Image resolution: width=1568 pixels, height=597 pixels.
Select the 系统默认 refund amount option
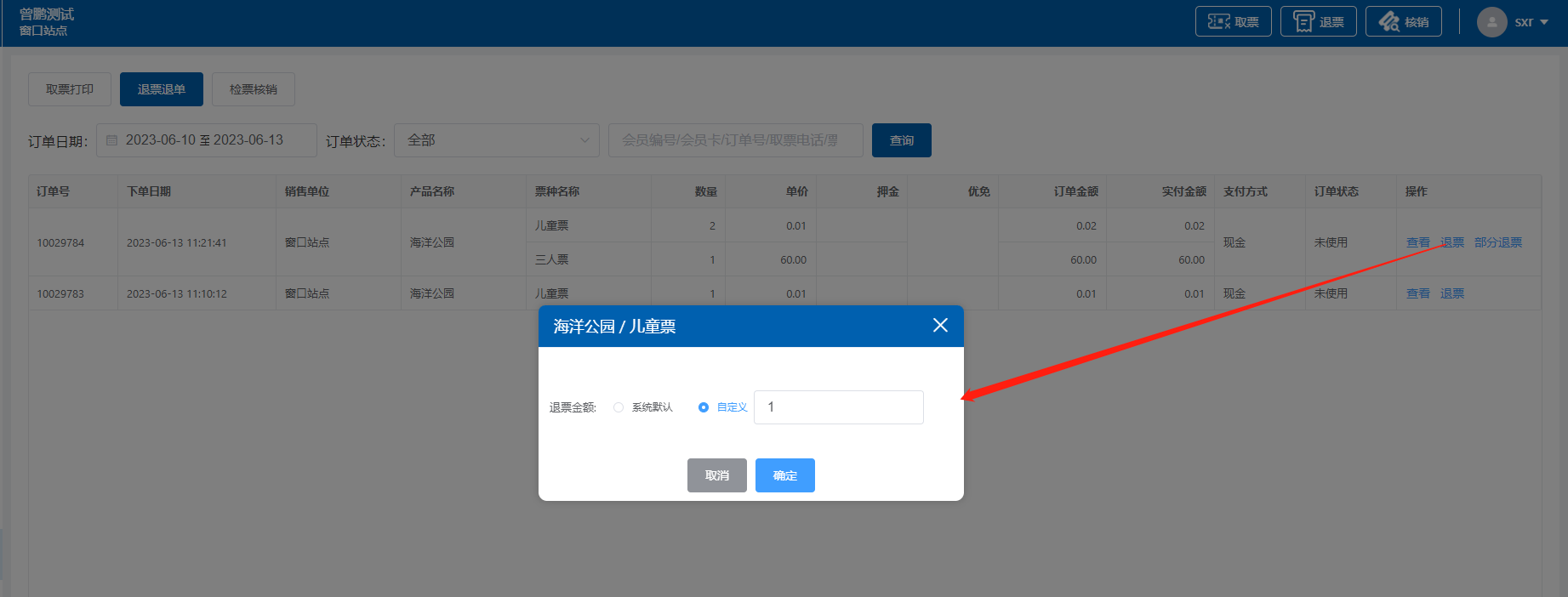pyautogui.click(x=619, y=407)
